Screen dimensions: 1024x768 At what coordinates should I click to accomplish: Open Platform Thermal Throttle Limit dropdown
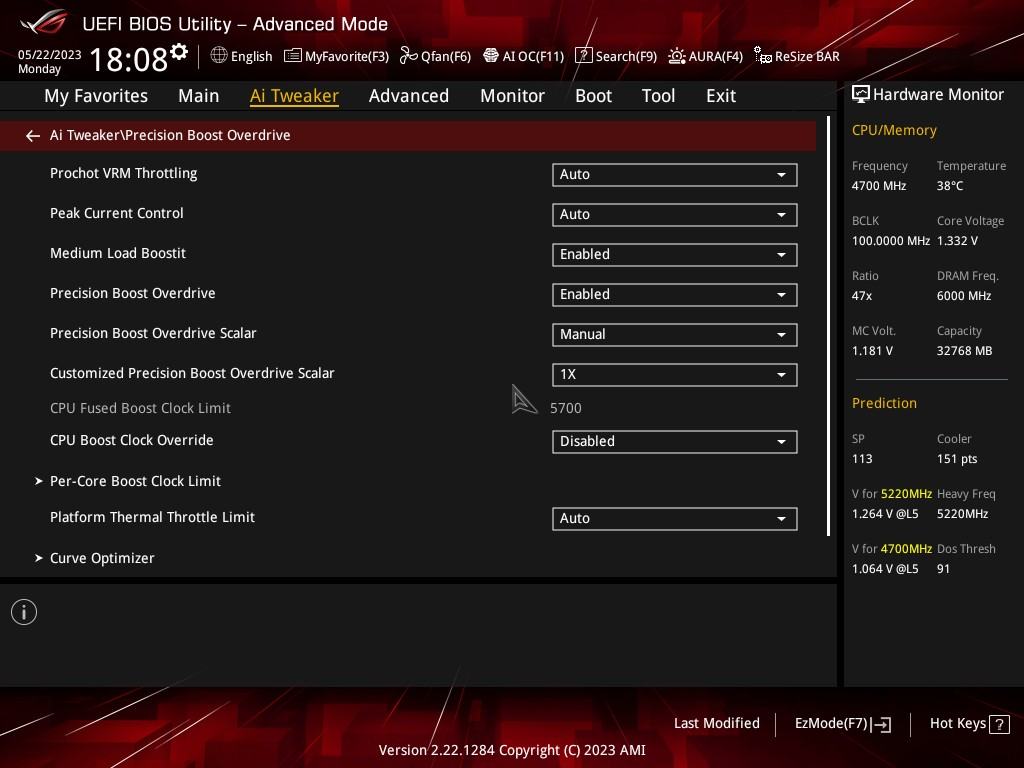(x=675, y=519)
